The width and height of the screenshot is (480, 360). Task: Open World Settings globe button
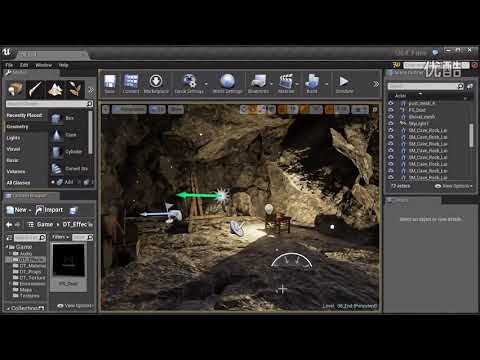(227, 84)
